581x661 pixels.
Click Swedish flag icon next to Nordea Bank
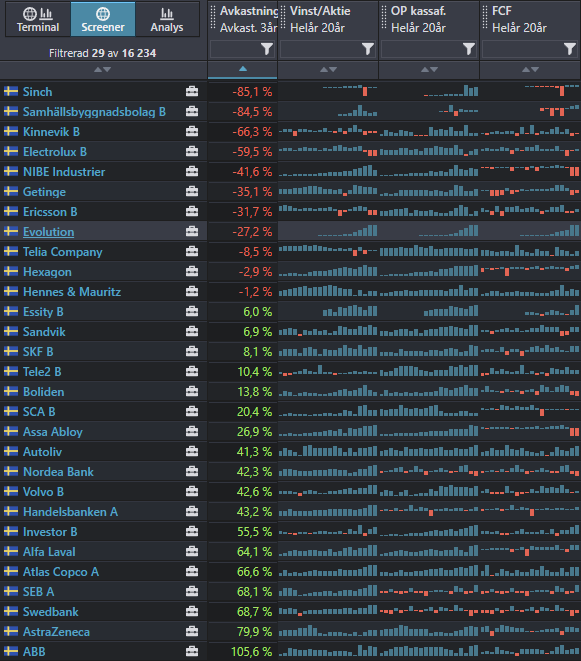pyautogui.click(x=11, y=471)
